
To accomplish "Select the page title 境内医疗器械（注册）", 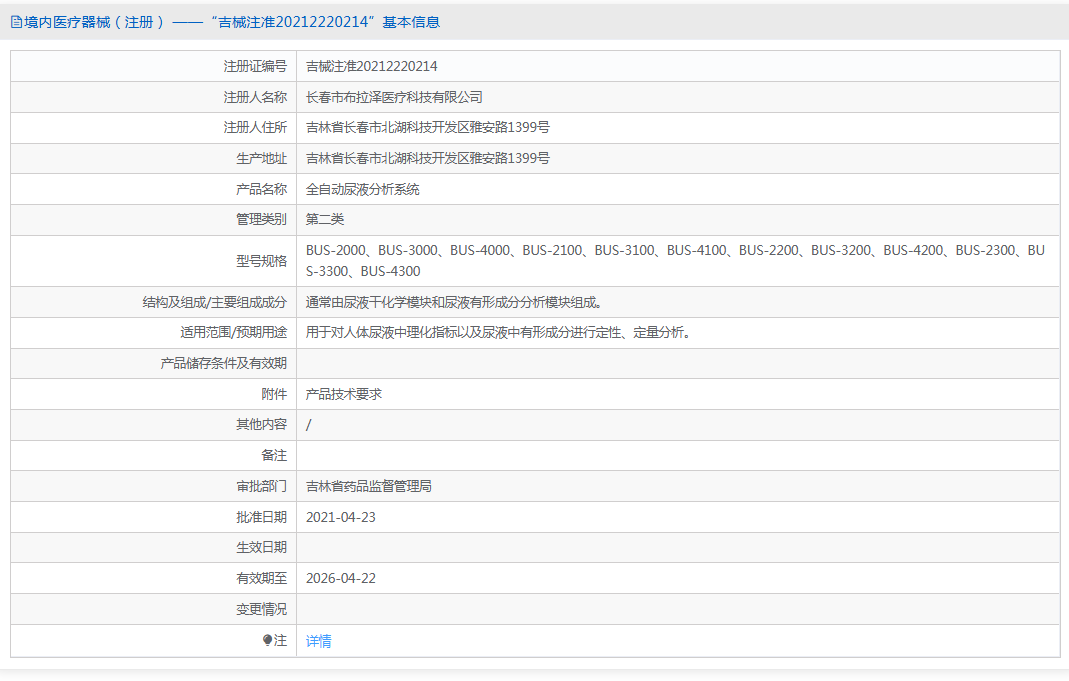I will click(94, 22).
